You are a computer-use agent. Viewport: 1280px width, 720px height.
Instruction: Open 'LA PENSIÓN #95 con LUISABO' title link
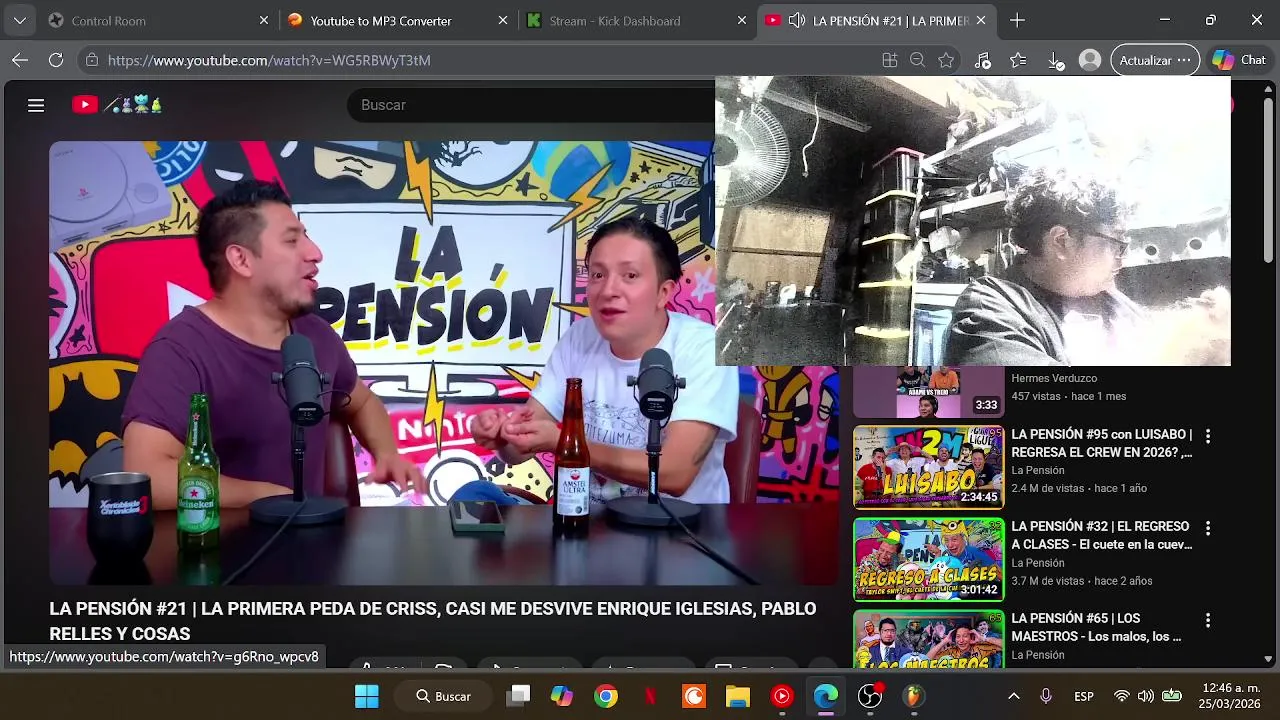1102,443
